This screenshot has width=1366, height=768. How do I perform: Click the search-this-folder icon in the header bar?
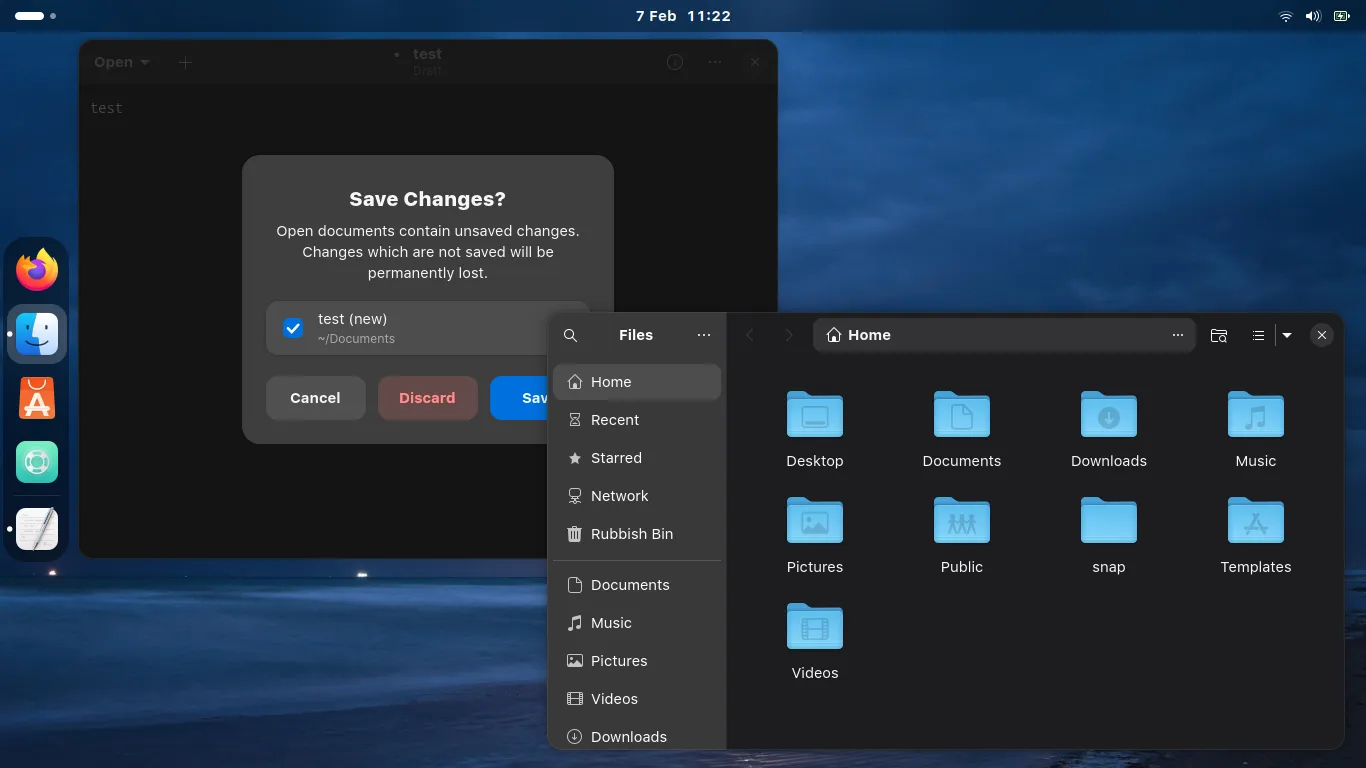pyautogui.click(x=1219, y=335)
